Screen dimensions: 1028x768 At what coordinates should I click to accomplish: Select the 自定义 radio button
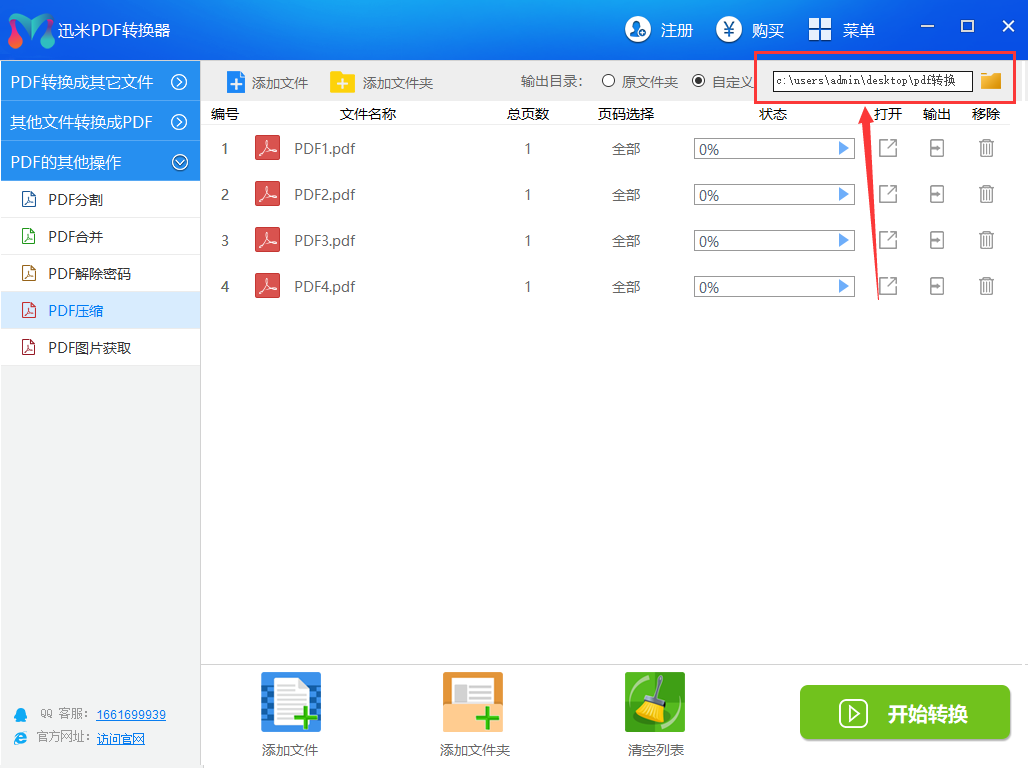pos(698,81)
